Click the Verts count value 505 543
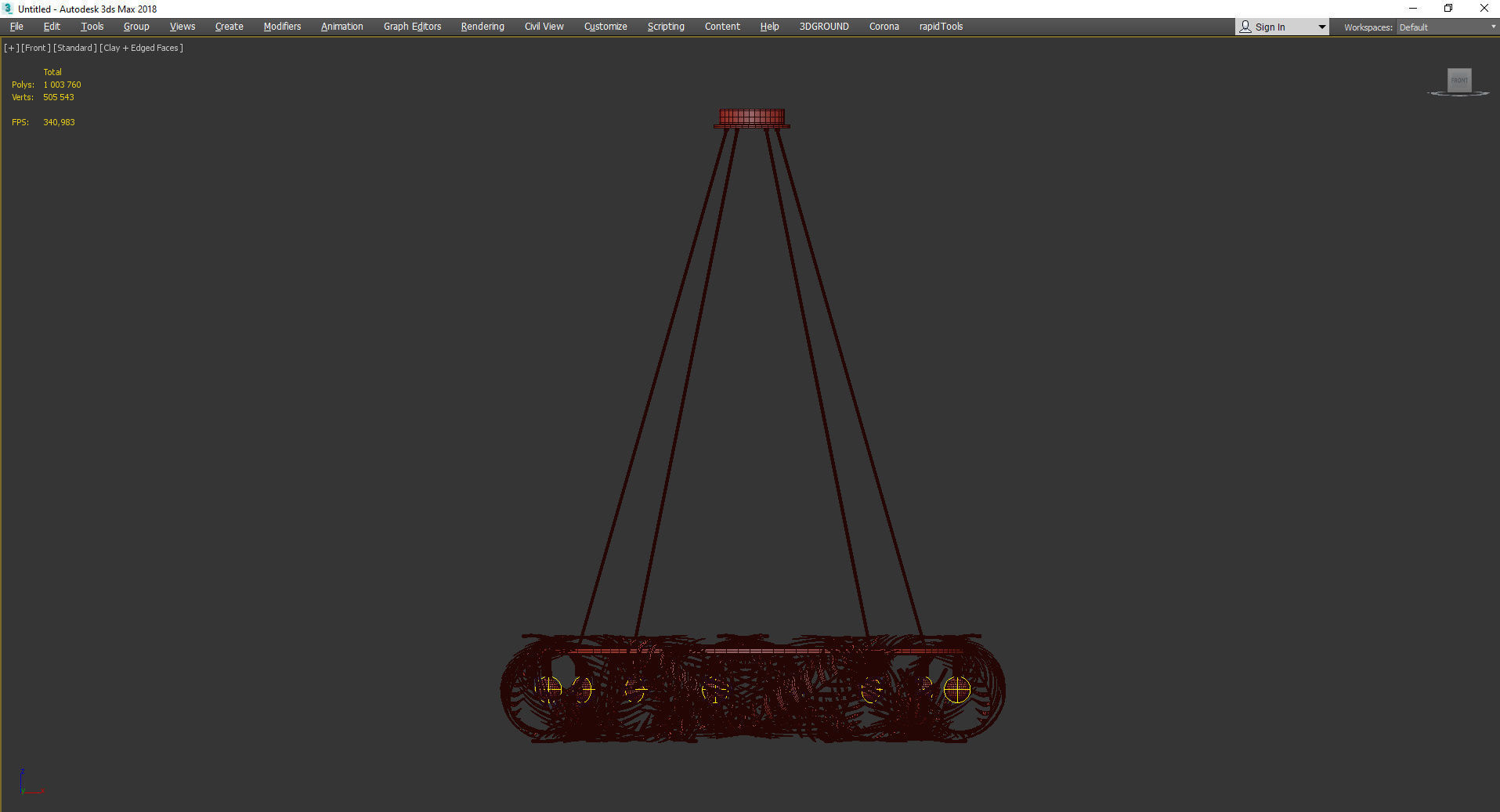This screenshot has width=1500, height=812. tap(59, 97)
